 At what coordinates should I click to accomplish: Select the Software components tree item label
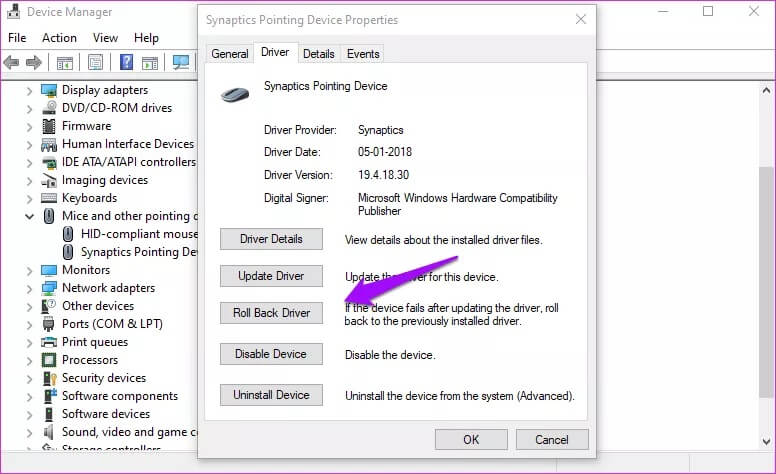pyautogui.click(x=120, y=396)
